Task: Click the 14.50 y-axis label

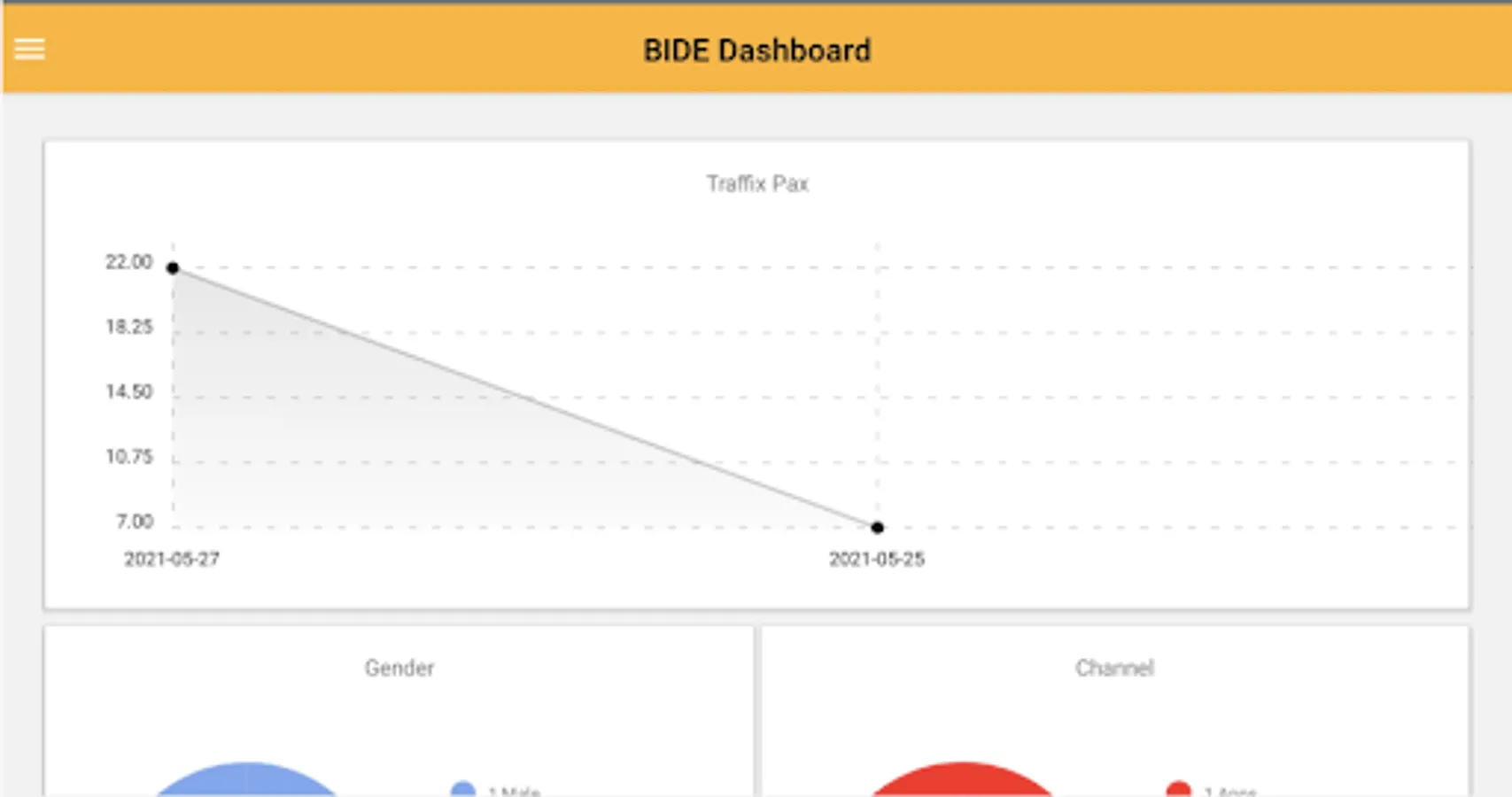Action: click(129, 391)
